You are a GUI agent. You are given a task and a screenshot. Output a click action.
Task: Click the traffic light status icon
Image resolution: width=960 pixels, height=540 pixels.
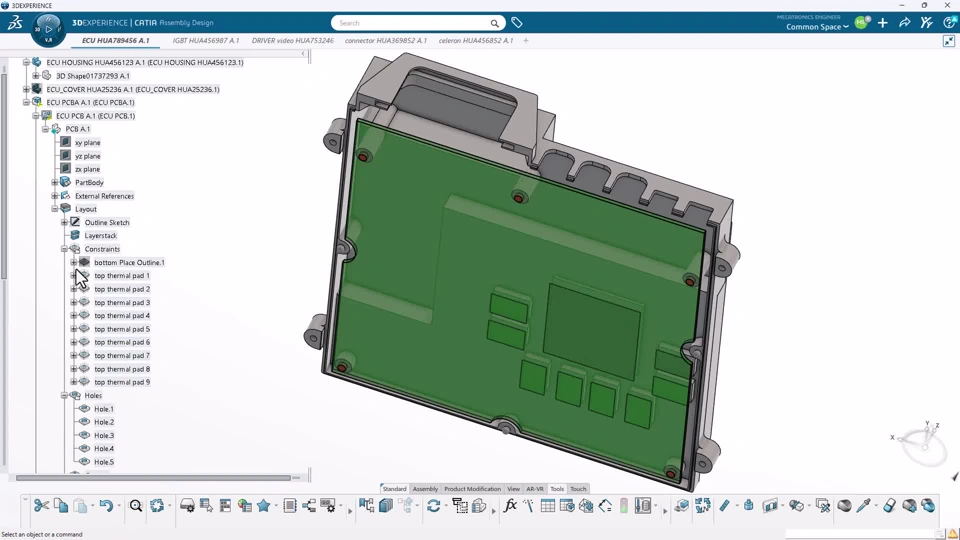pos(624,506)
